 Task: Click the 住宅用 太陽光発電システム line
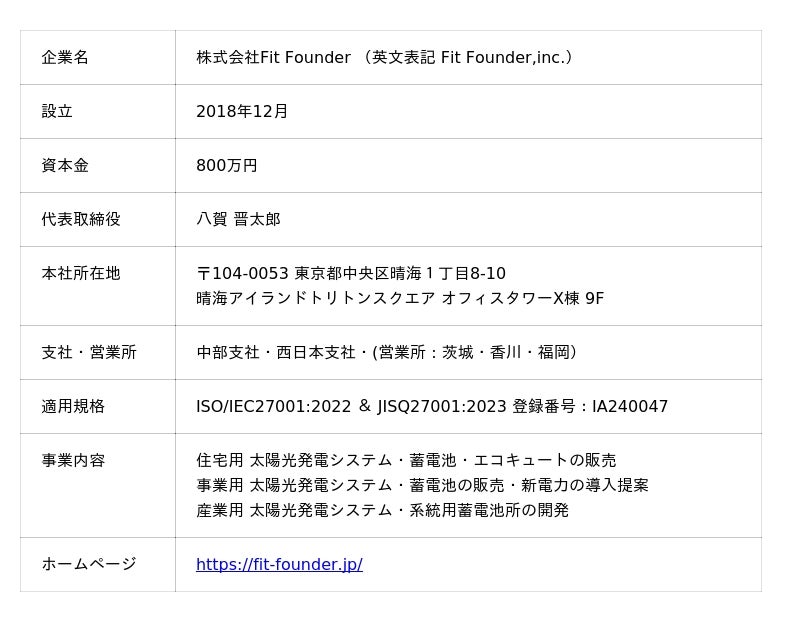(x=406, y=460)
